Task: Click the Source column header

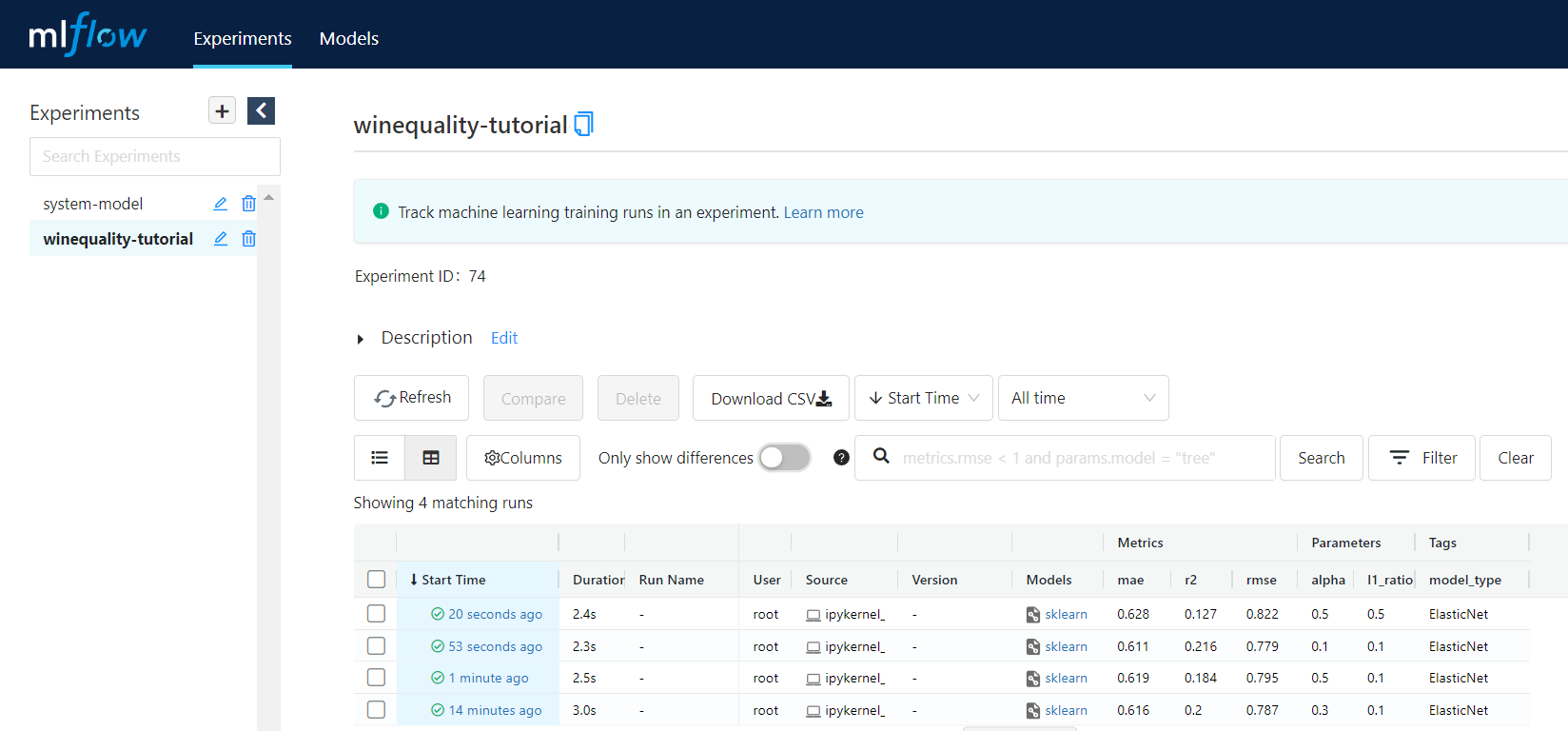Action: tap(827, 580)
